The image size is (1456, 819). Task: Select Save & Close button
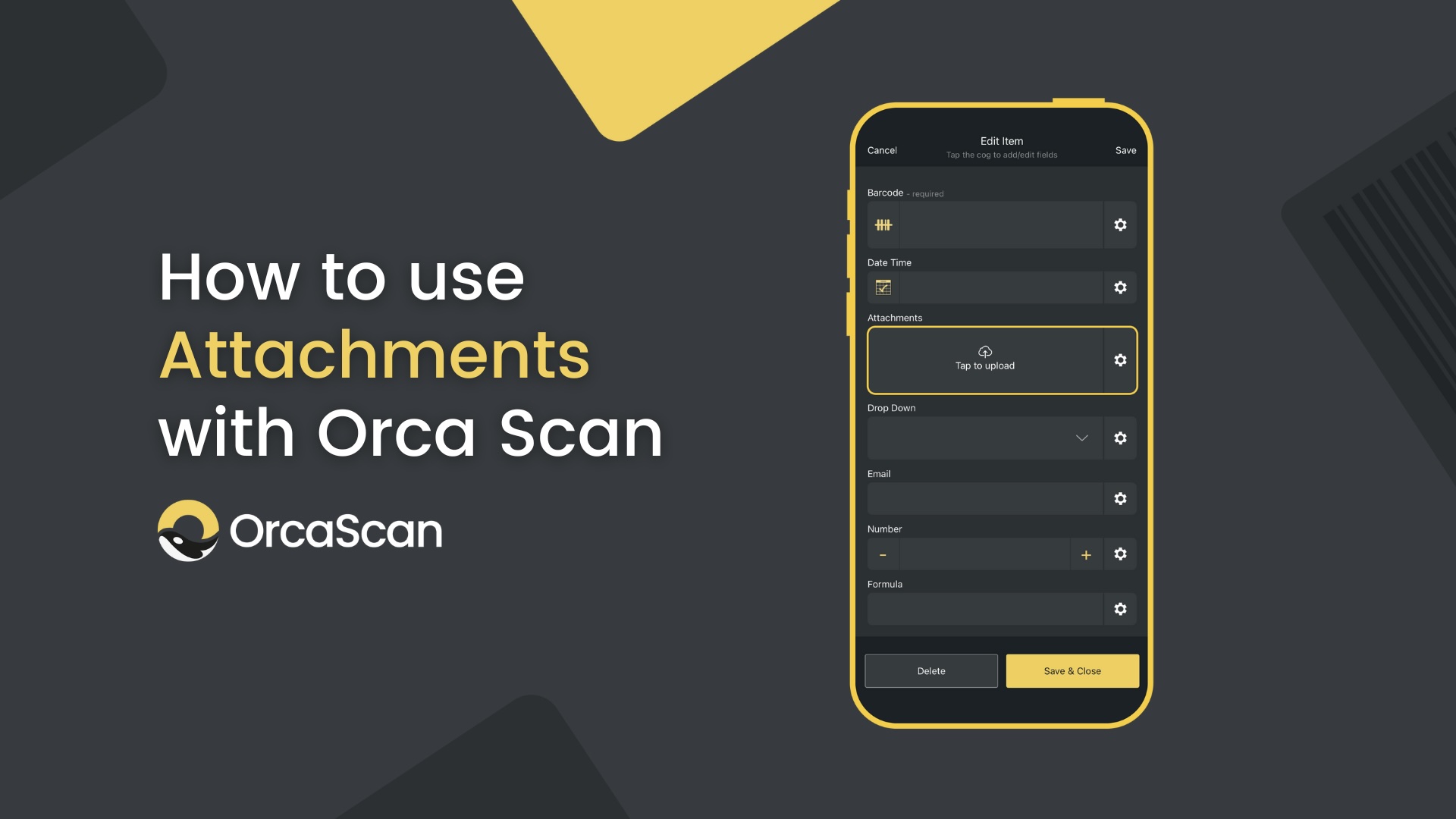[x=1072, y=670]
